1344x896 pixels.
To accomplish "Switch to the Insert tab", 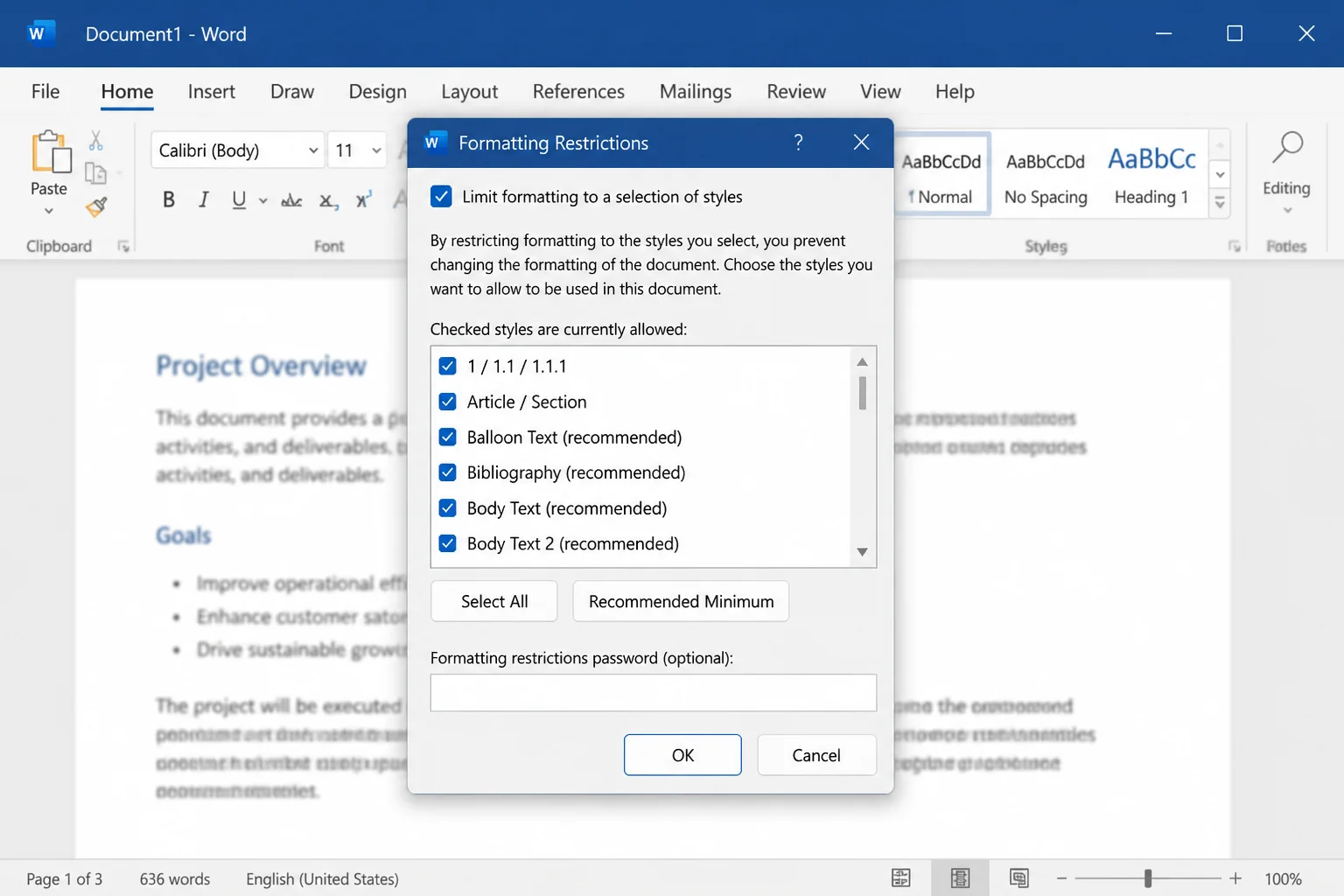I will pyautogui.click(x=211, y=91).
